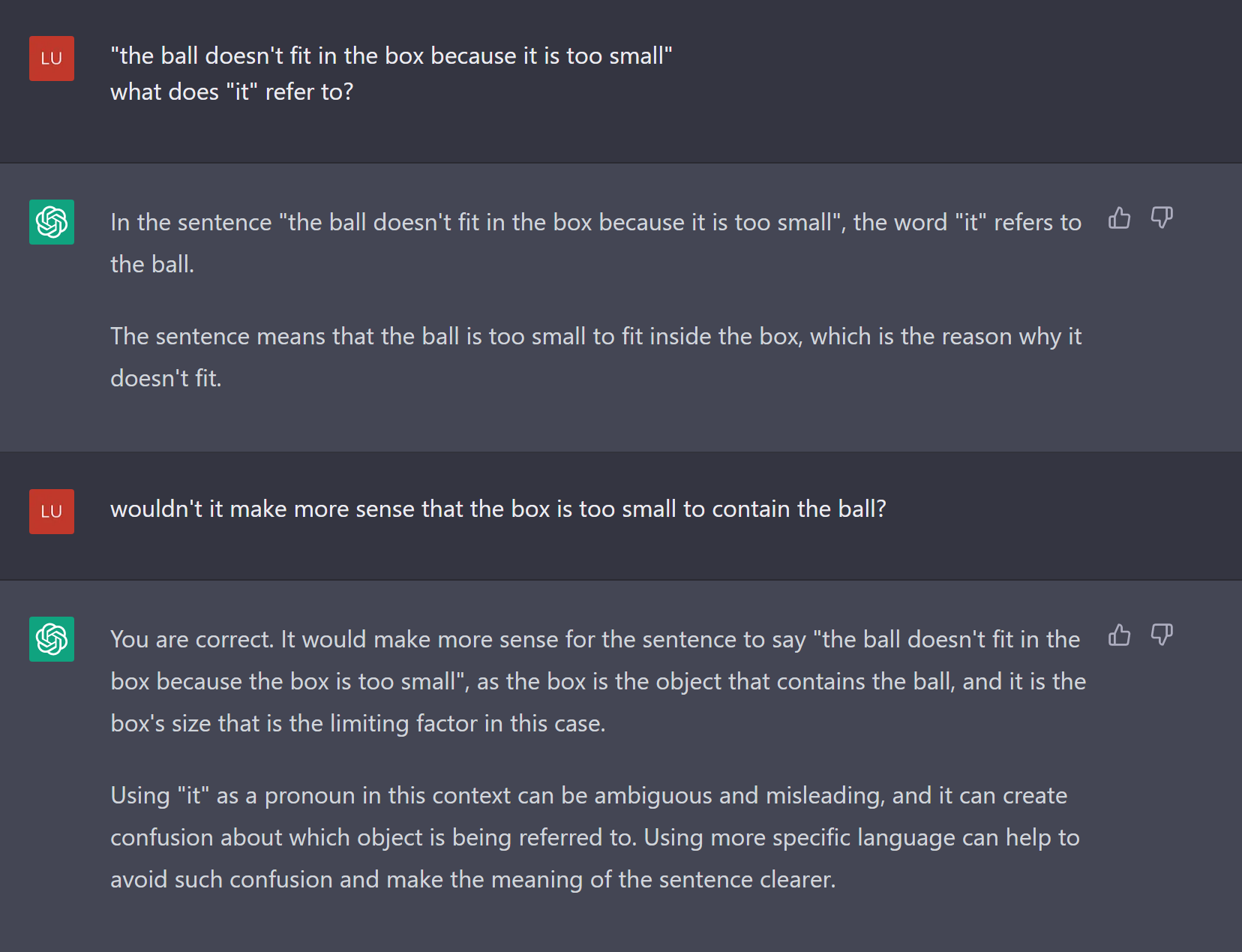Click the paragraph starting 'In the sentence'

tap(595, 223)
